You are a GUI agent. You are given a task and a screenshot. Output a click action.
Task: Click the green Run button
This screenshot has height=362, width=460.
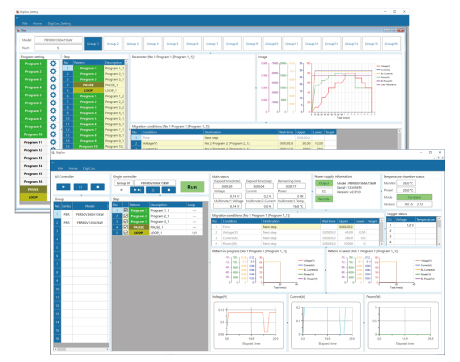[x=192, y=187]
